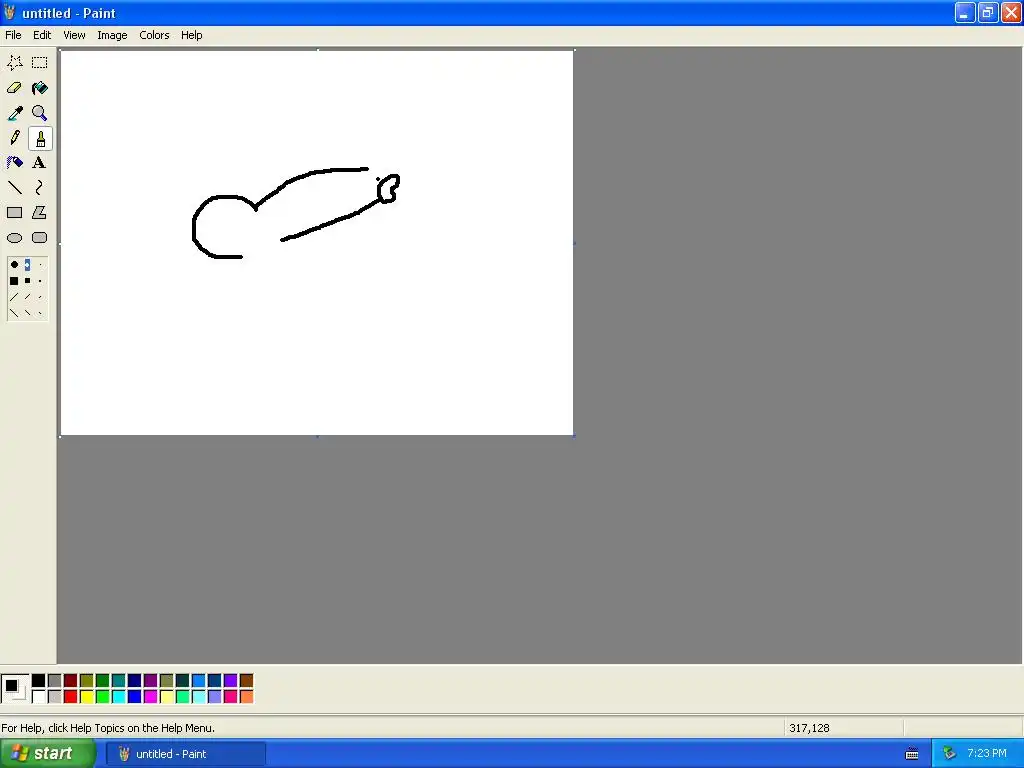Screen dimensions: 1024x768
Task: Click the on-screen keyboard tray icon
Action: click(912, 754)
